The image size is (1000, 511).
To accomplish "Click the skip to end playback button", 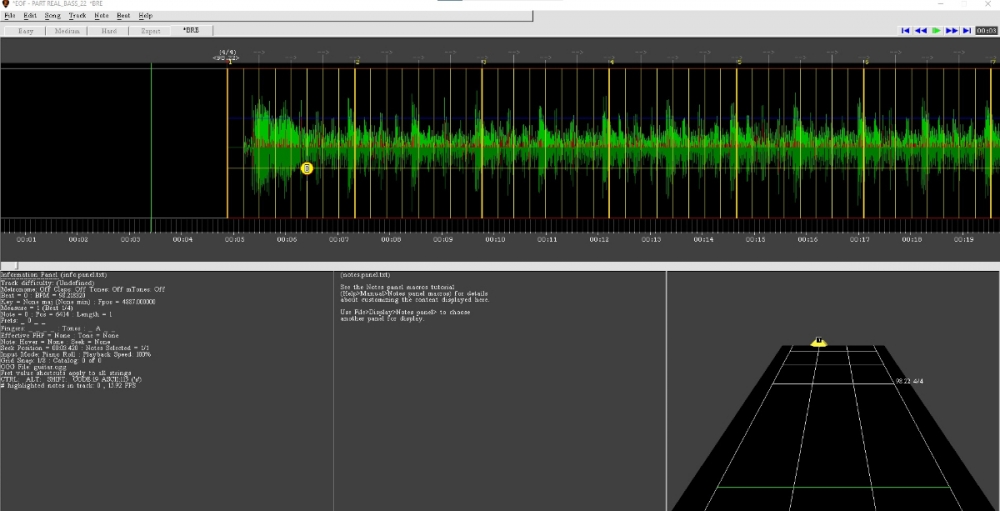I will 967,31.
